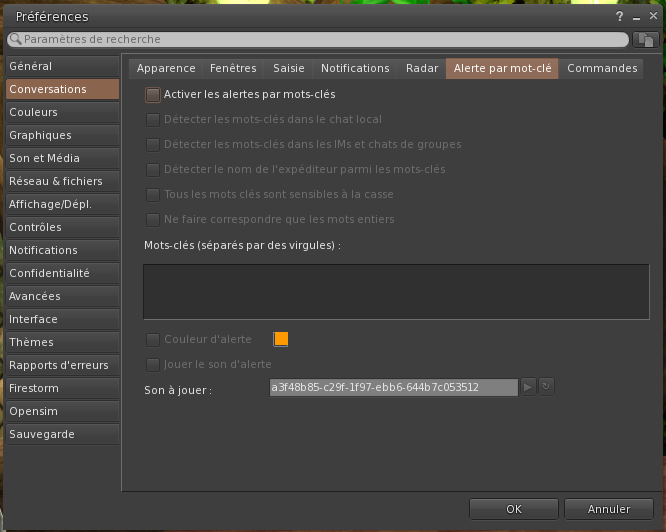Minimize the Préférences window
This screenshot has width=666, height=532.
pos(636,17)
